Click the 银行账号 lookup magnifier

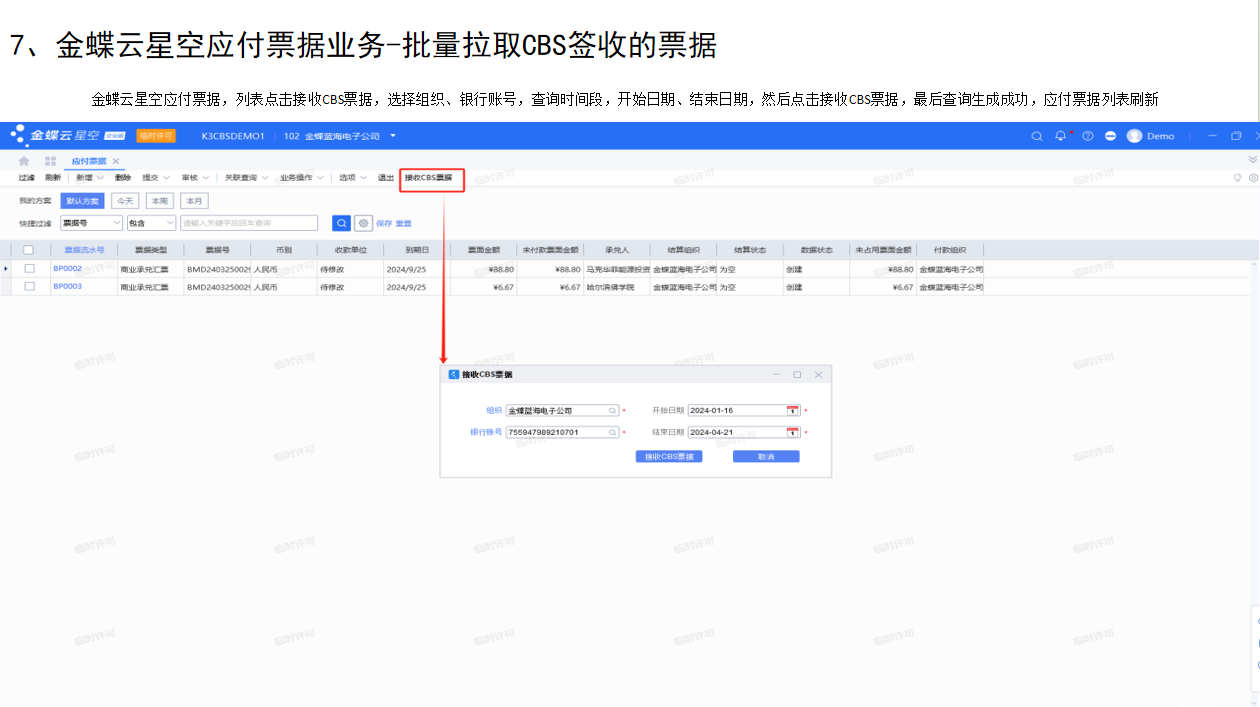click(613, 432)
